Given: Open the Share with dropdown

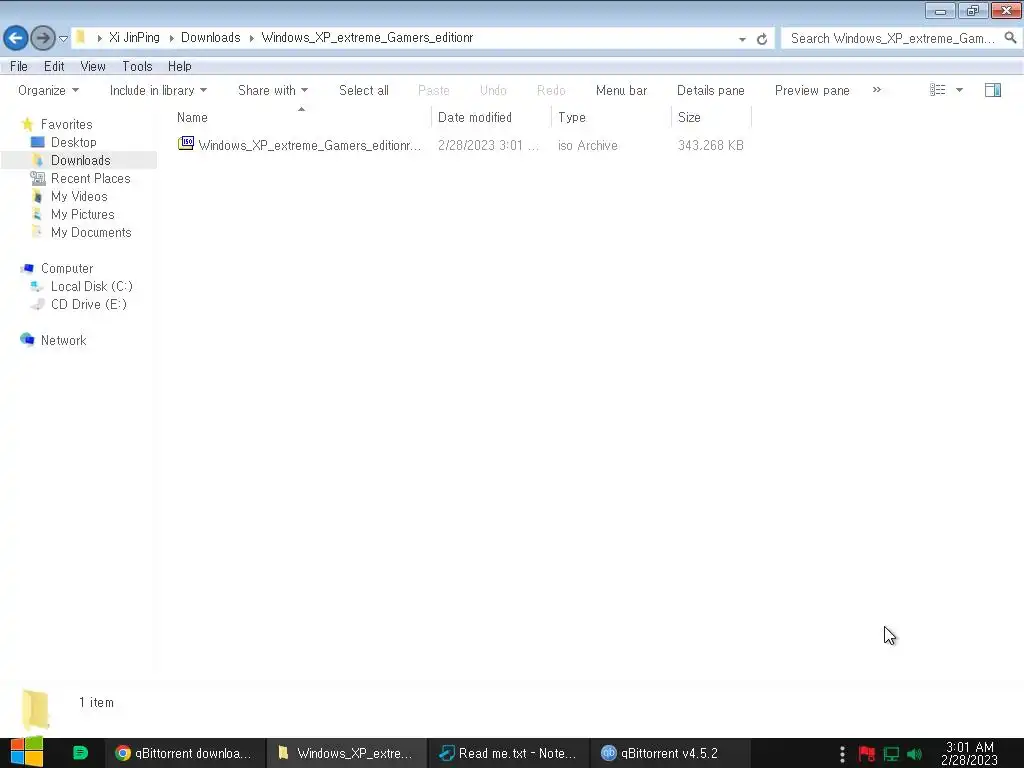Looking at the screenshot, I should [x=273, y=90].
